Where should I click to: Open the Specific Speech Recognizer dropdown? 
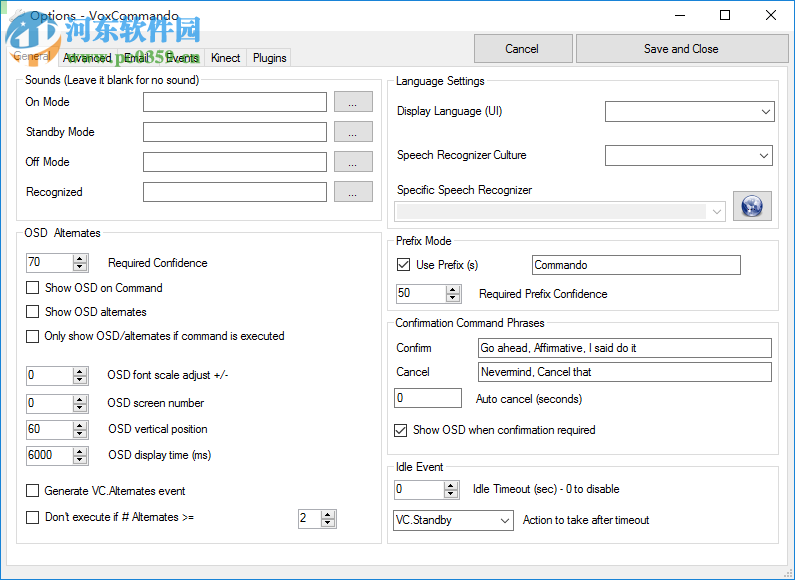click(560, 211)
